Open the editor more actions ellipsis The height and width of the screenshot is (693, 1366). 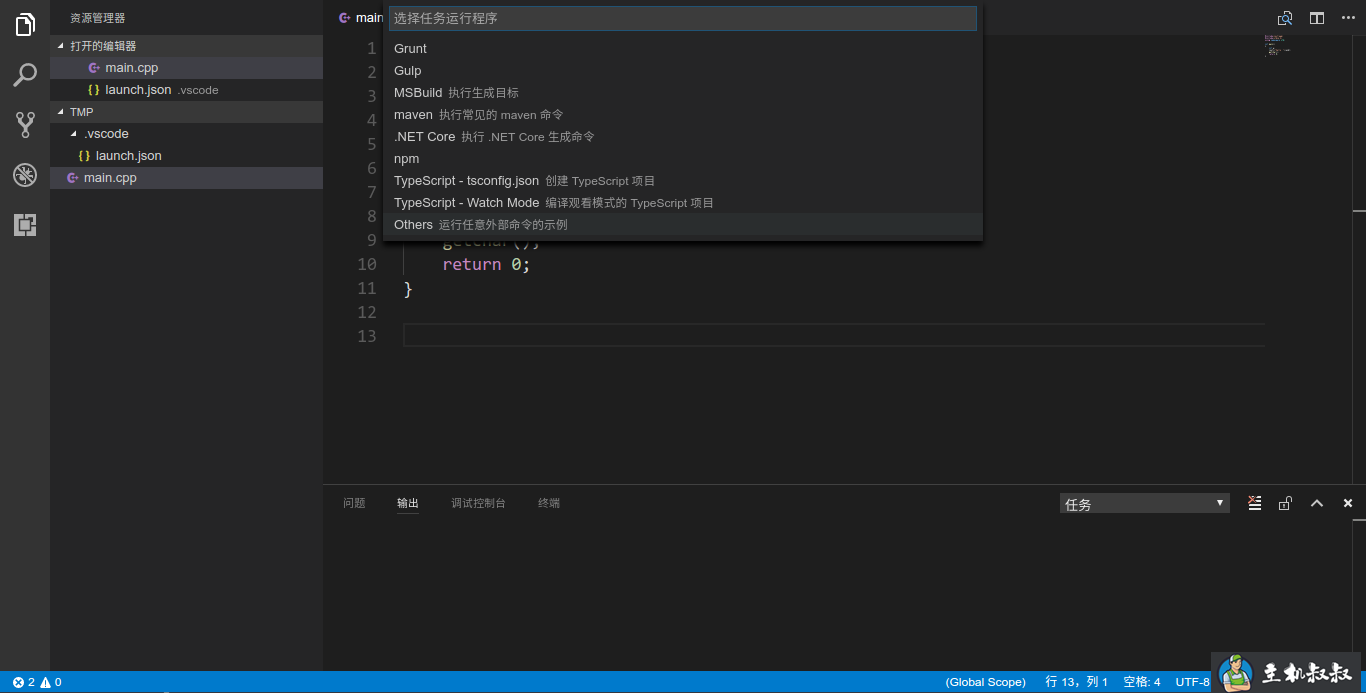pos(1348,18)
